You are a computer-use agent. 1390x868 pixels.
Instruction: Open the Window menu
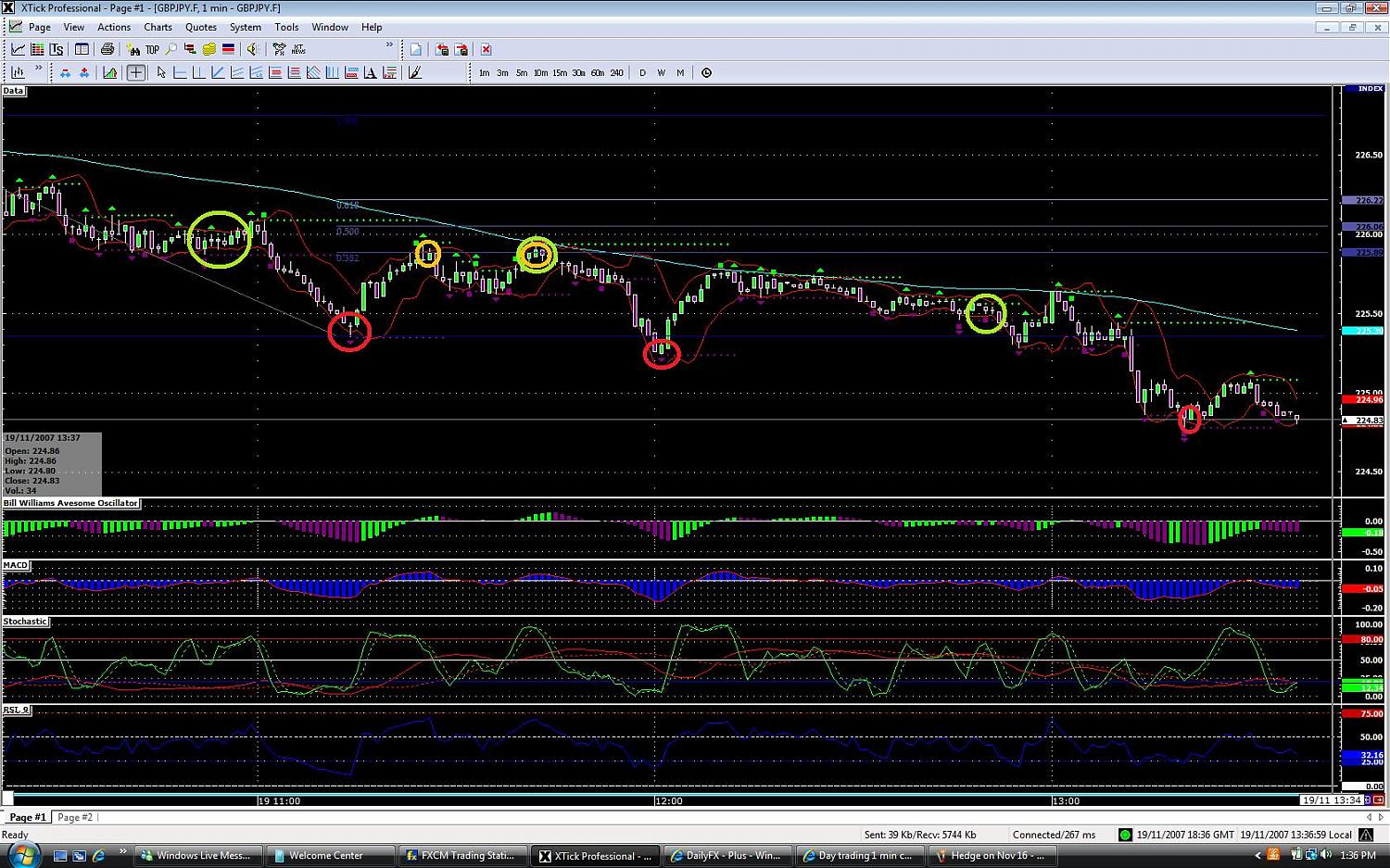coord(330,27)
